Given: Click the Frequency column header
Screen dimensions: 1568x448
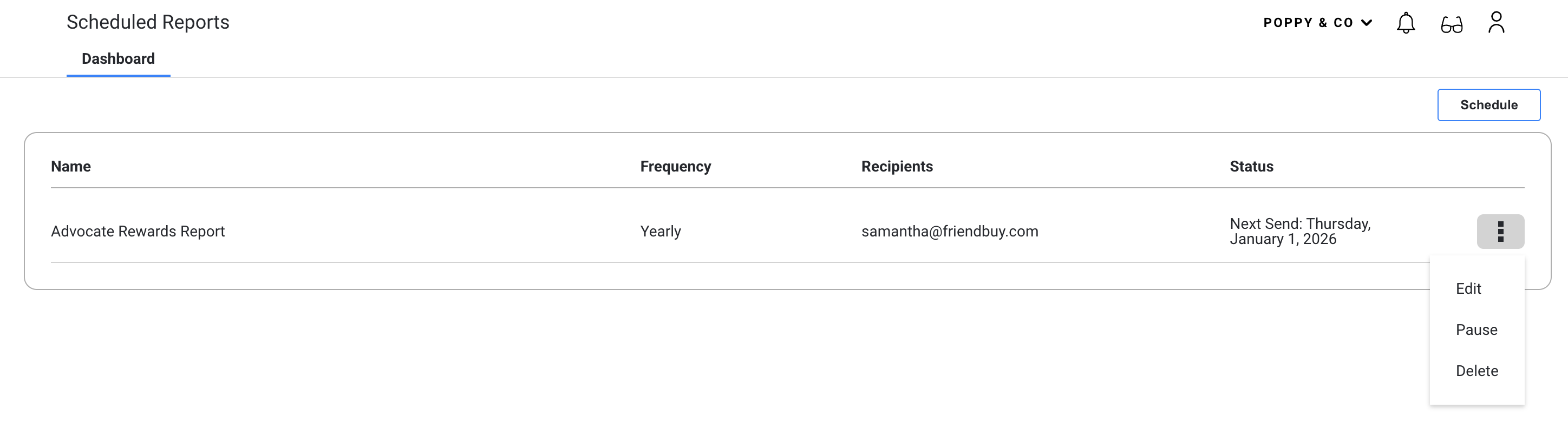Looking at the screenshot, I should click(675, 167).
